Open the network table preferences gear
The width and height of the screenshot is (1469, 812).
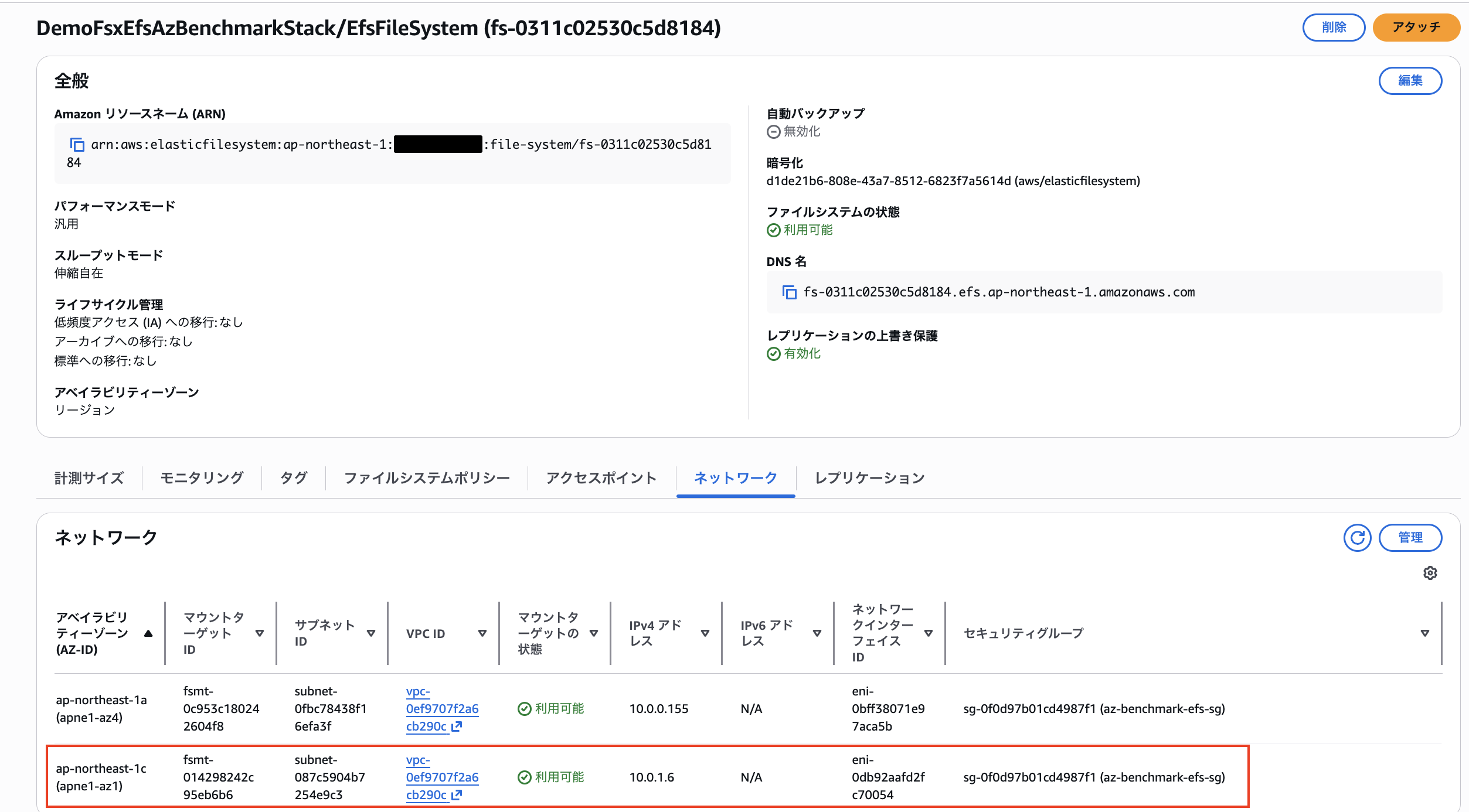click(x=1431, y=572)
